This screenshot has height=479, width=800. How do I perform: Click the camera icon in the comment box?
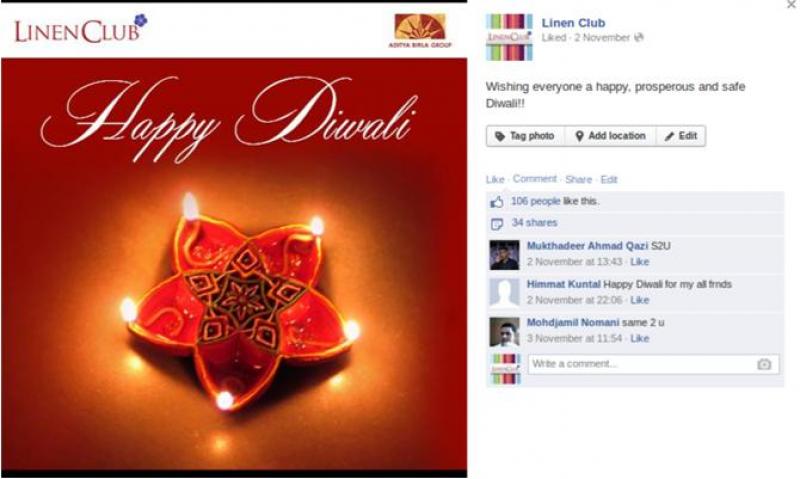[x=763, y=364]
